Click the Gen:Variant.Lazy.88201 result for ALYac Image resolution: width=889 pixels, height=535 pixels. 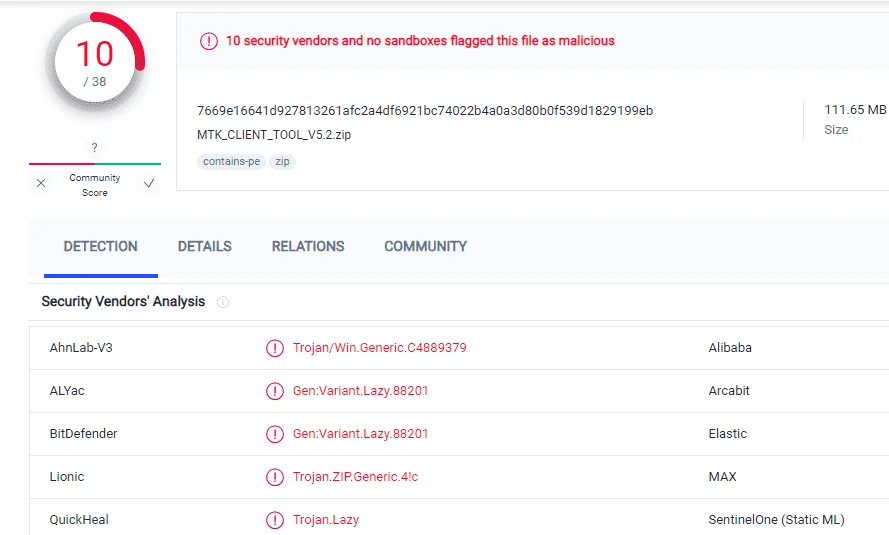[x=360, y=391]
